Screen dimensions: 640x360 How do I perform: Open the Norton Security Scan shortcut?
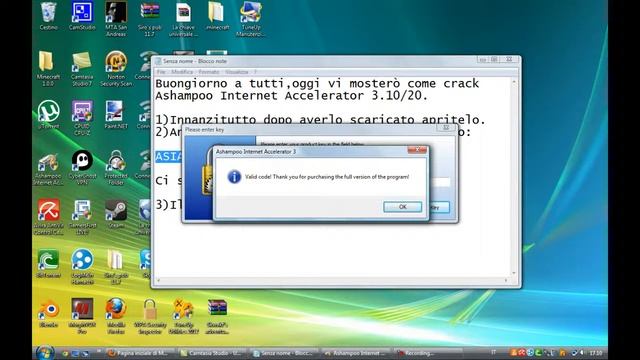pyautogui.click(x=116, y=69)
